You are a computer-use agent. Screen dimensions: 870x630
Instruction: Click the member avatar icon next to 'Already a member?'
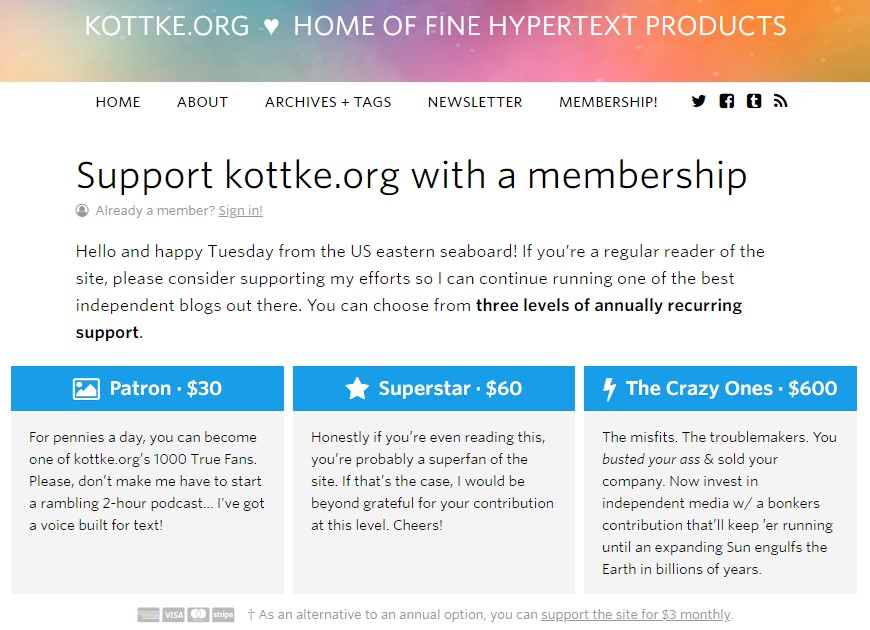coord(81,210)
